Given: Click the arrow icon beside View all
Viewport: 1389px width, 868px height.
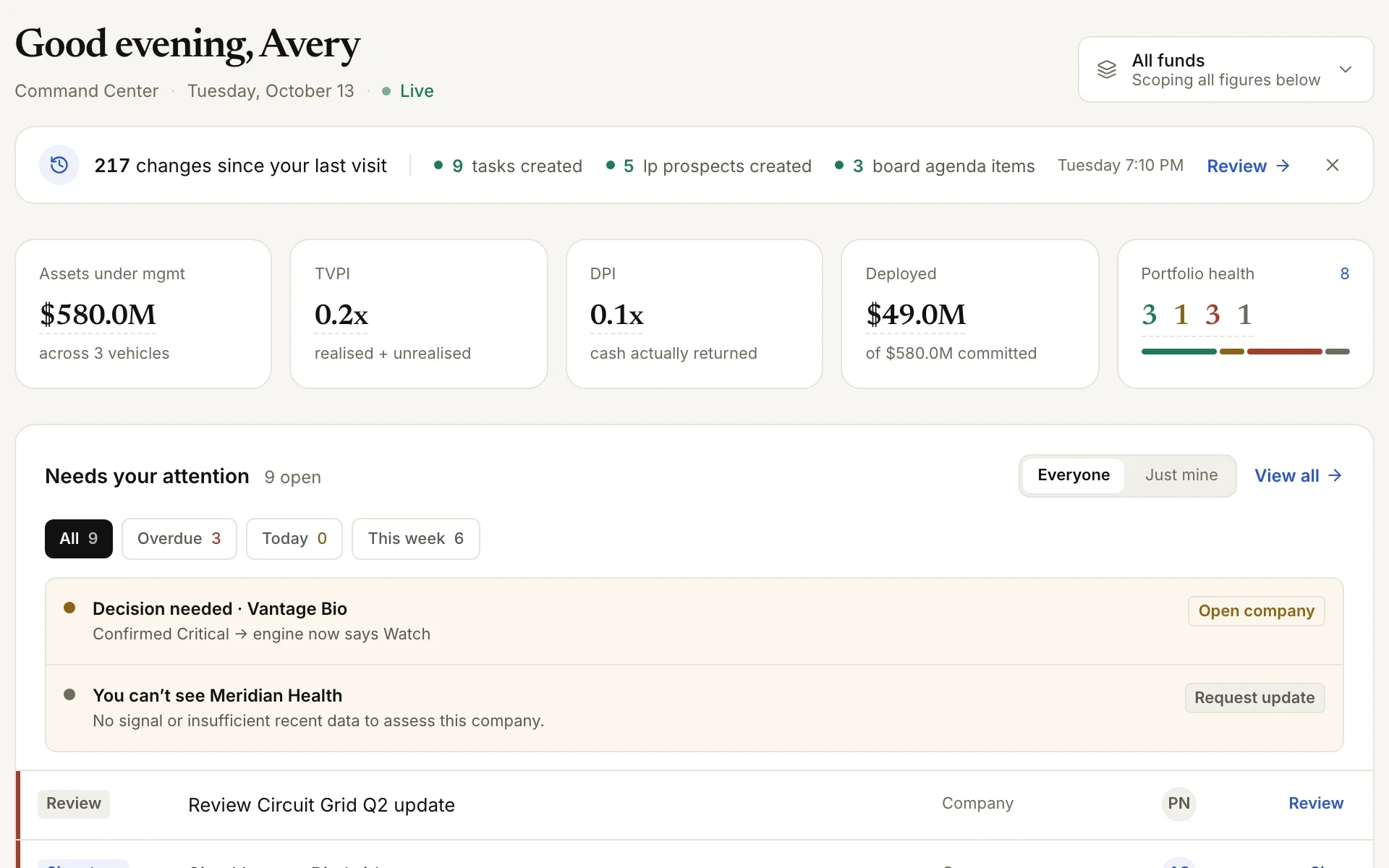Looking at the screenshot, I should pyautogui.click(x=1335, y=475).
